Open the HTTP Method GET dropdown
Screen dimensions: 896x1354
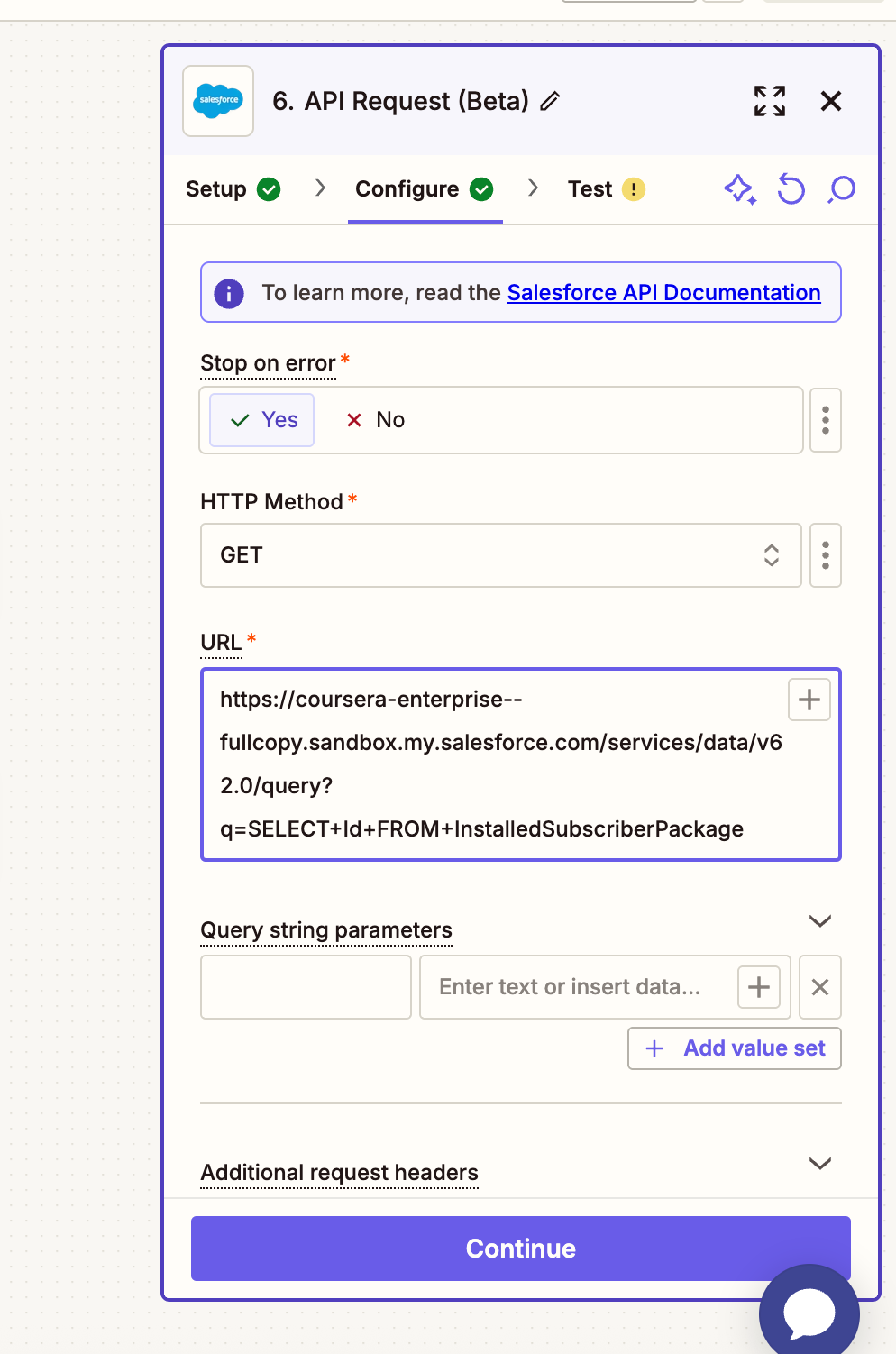pos(501,555)
